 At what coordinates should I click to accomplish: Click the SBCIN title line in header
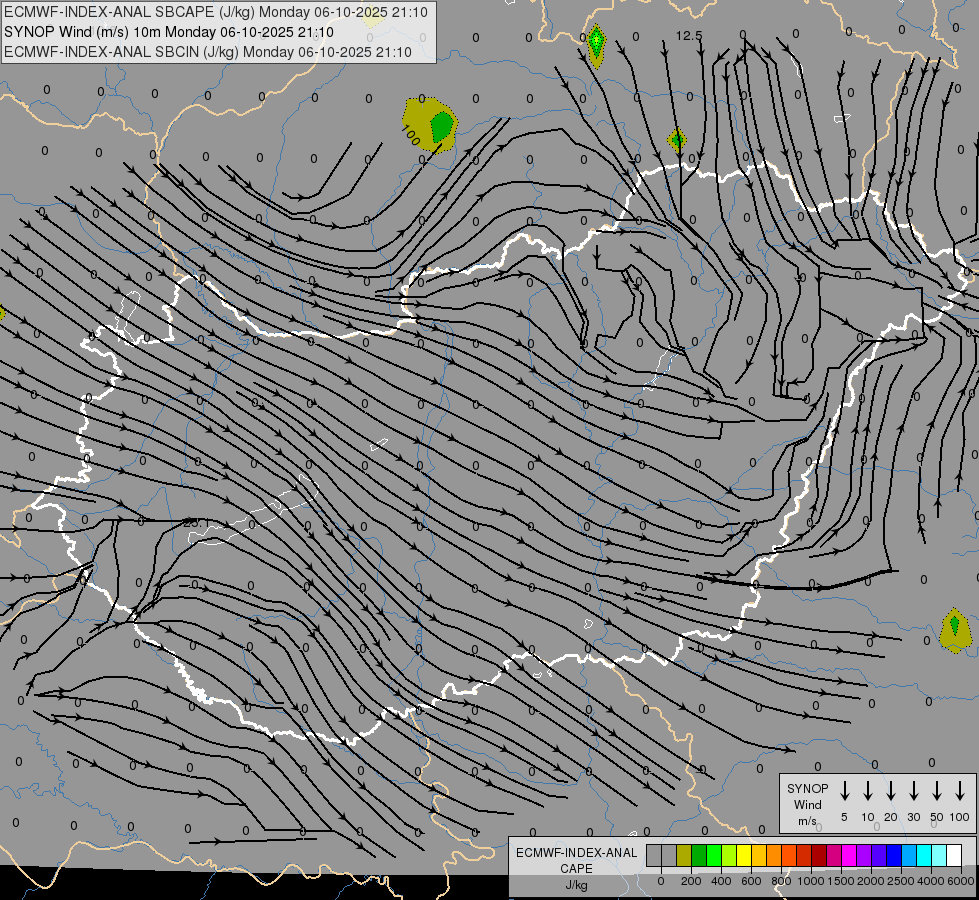coord(208,52)
